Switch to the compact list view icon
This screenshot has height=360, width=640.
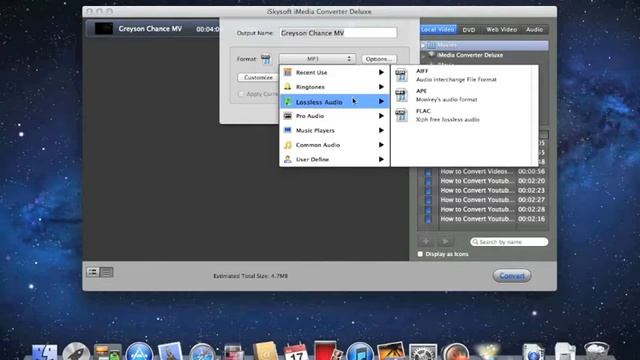point(107,272)
